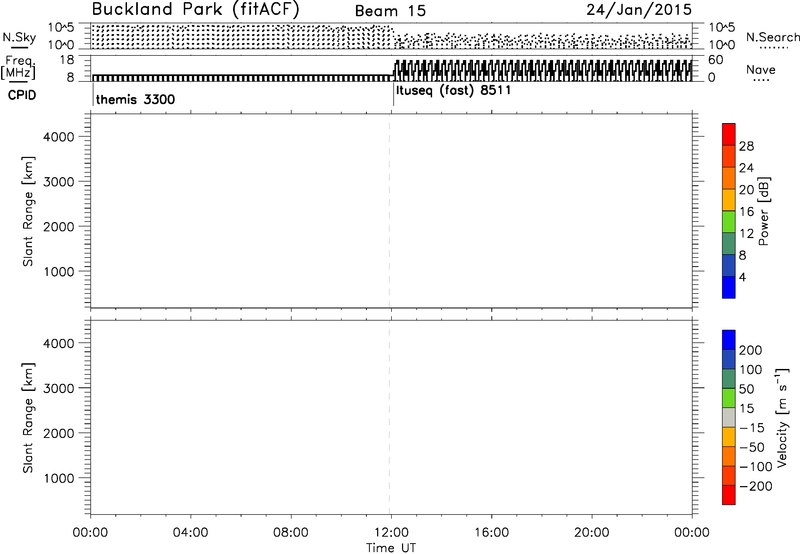The image size is (800, 554).
Task: Click the upper panel 'Slant Range [km]' label
Action: coord(28,211)
